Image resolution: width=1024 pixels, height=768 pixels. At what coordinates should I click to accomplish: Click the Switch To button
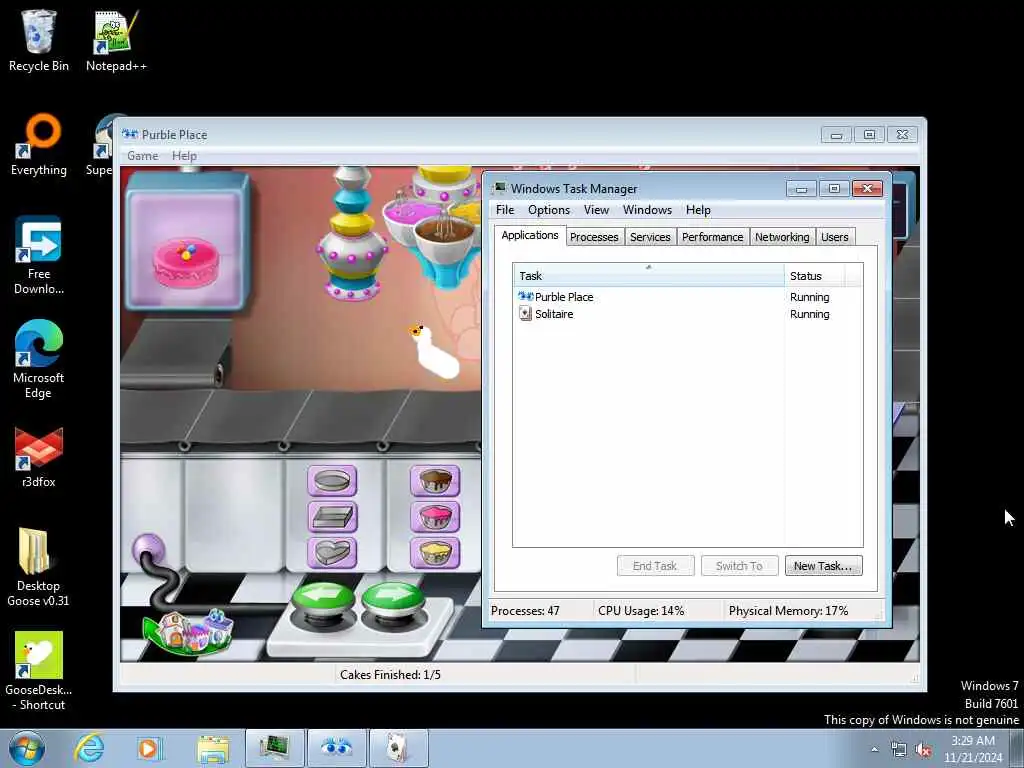pyautogui.click(x=739, y=566)
